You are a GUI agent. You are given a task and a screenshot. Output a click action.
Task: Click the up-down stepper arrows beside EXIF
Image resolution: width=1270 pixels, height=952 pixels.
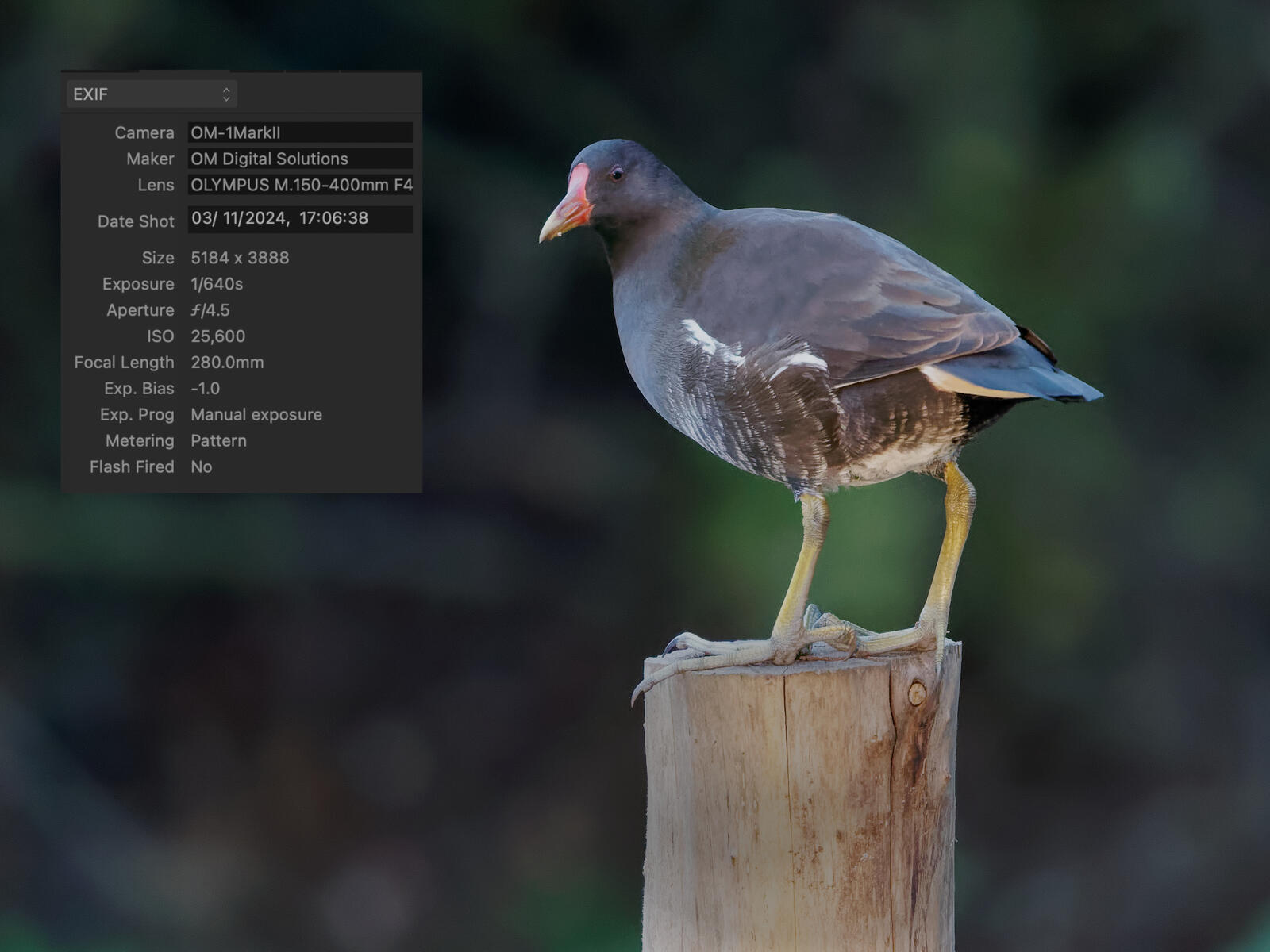point(226,94)
